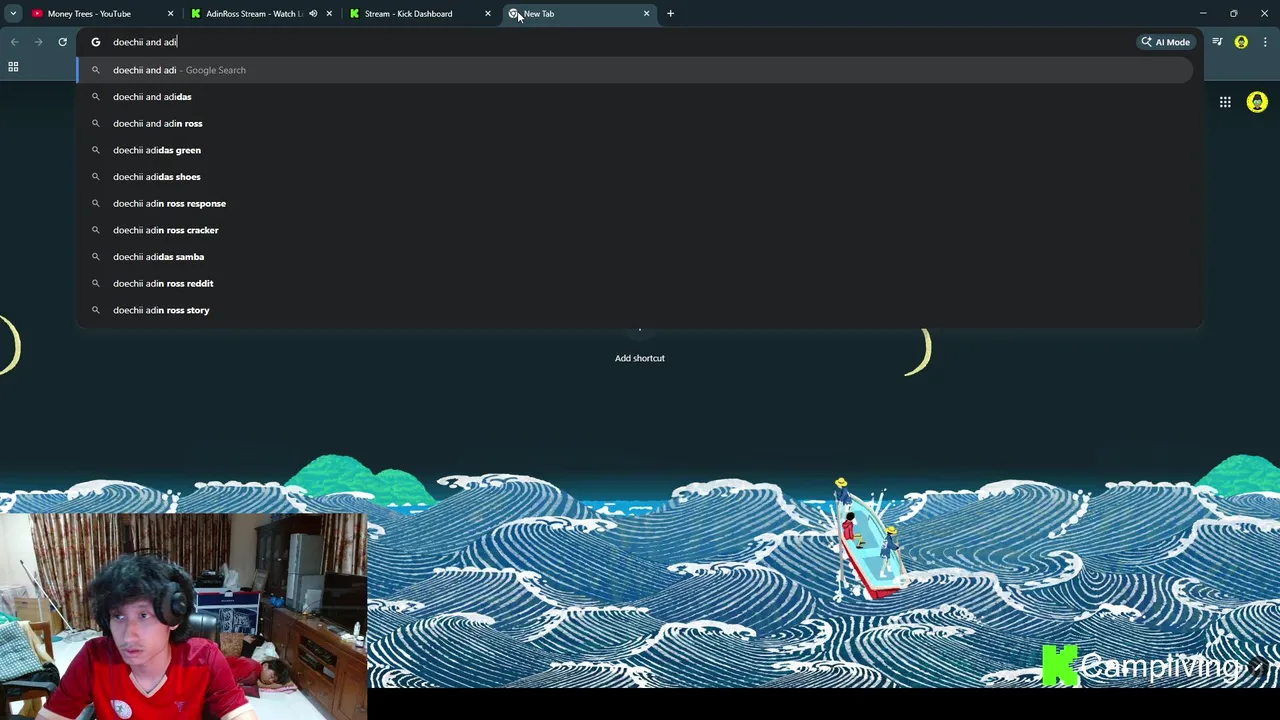1280x720 pixels.
Task: Open the tab search dropdown arrow
Action: pos(13,14)
